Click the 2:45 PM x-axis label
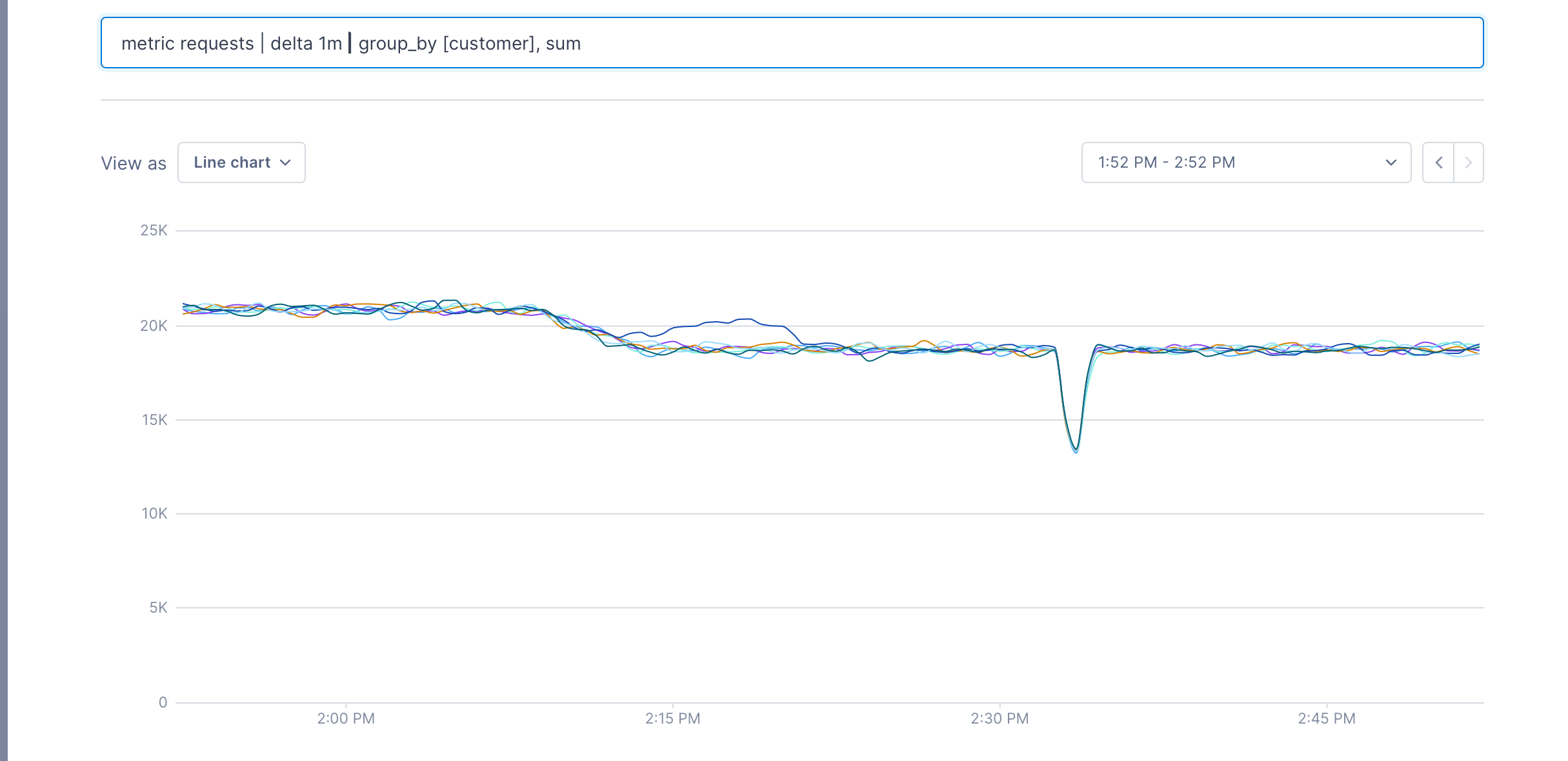Screen dimensions: 1568x761 (1326, 718)
